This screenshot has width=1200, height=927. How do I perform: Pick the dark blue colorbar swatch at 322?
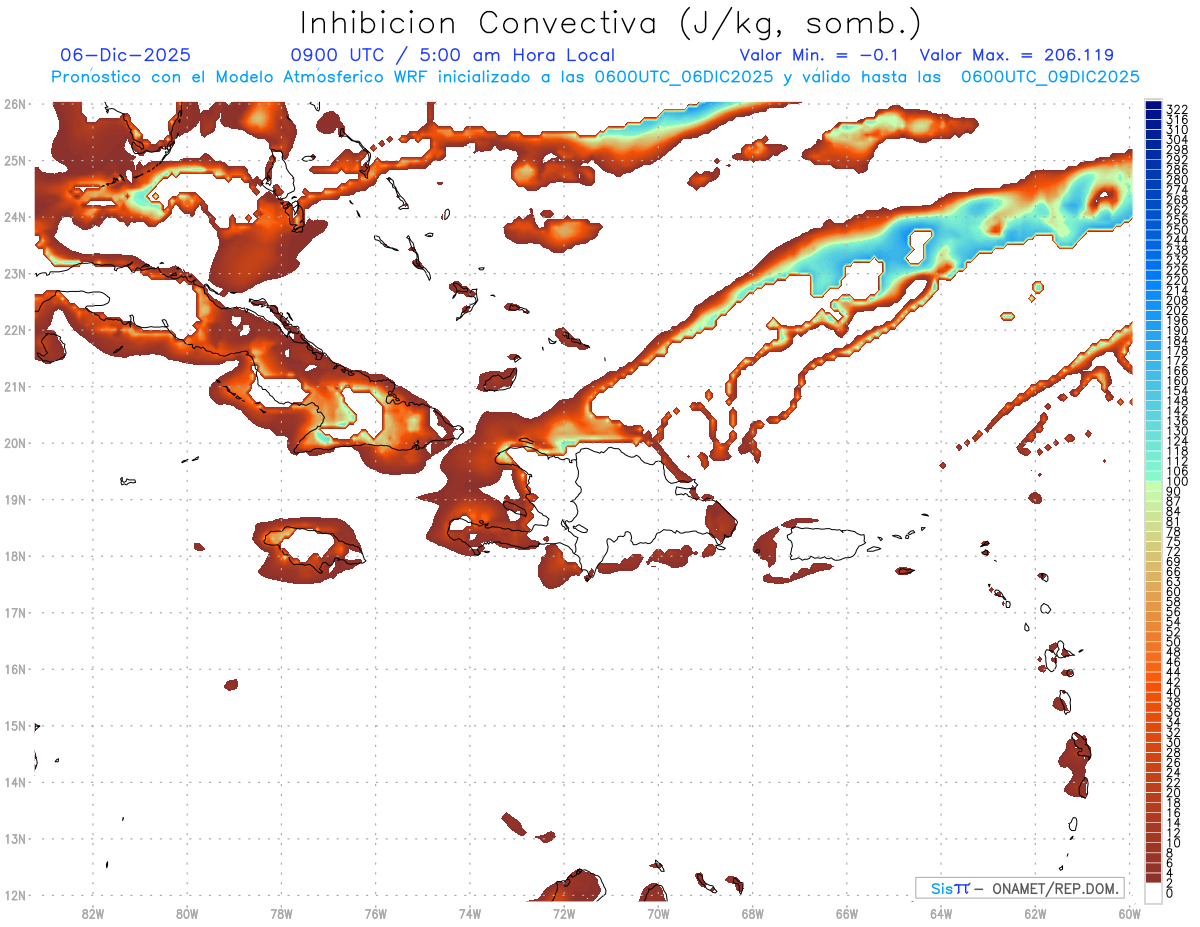tap(1153, 107)
